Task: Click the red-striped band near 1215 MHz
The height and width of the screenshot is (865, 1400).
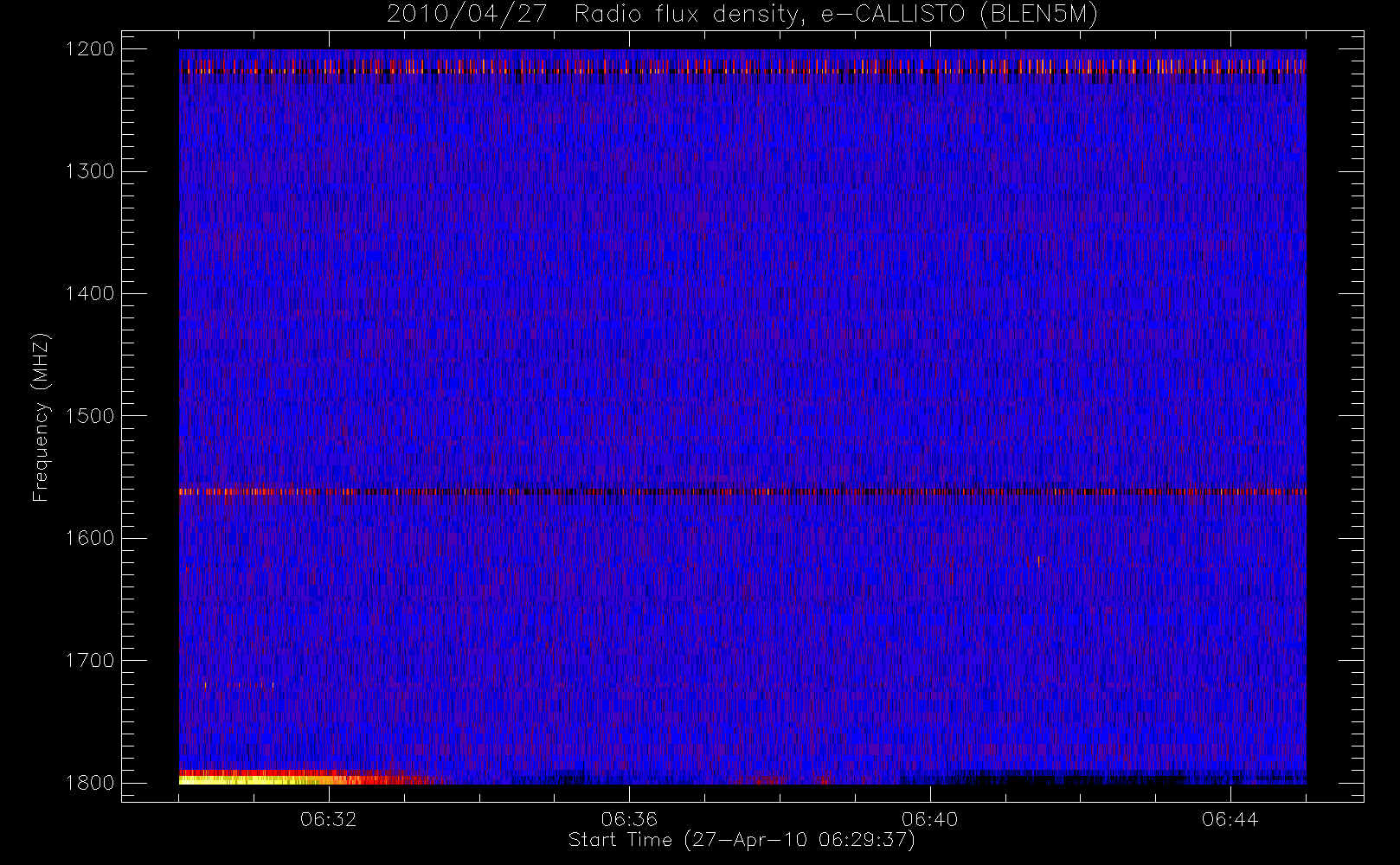Action: [x=742, y=67]
